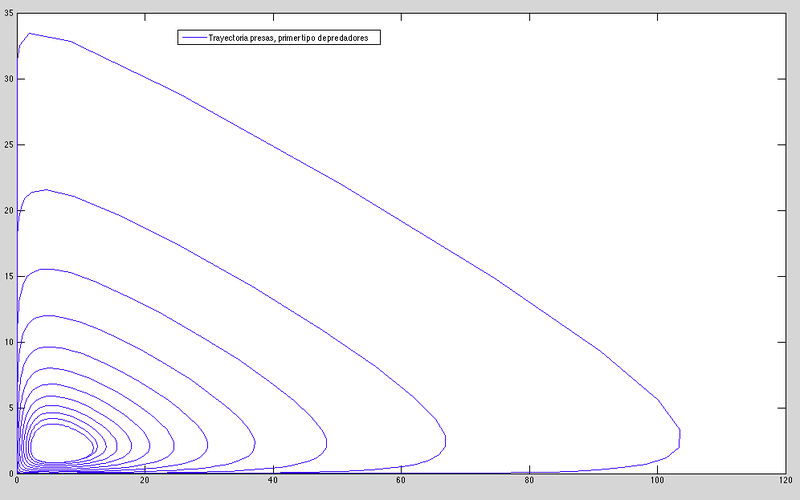The width and height of the screenshot is (800, 500).
Task: Click the blue line sample in the legend
Action: pyautogui.click(x=191, y=37)
